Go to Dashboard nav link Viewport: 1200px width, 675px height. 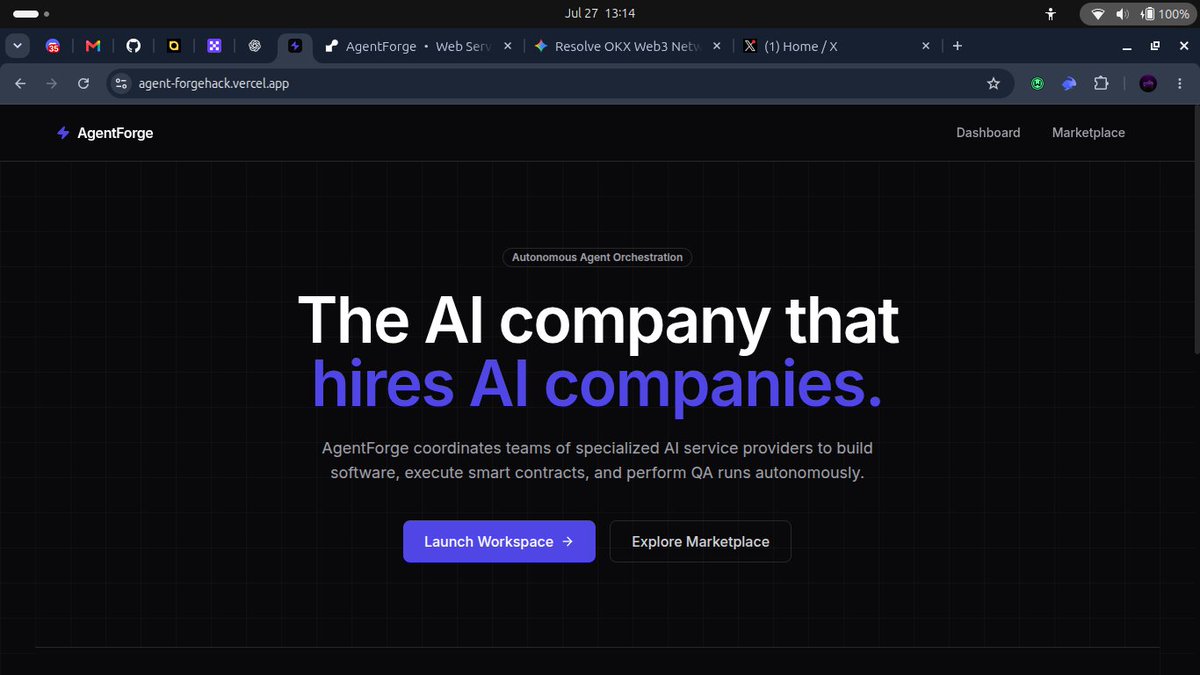(988, 133)
